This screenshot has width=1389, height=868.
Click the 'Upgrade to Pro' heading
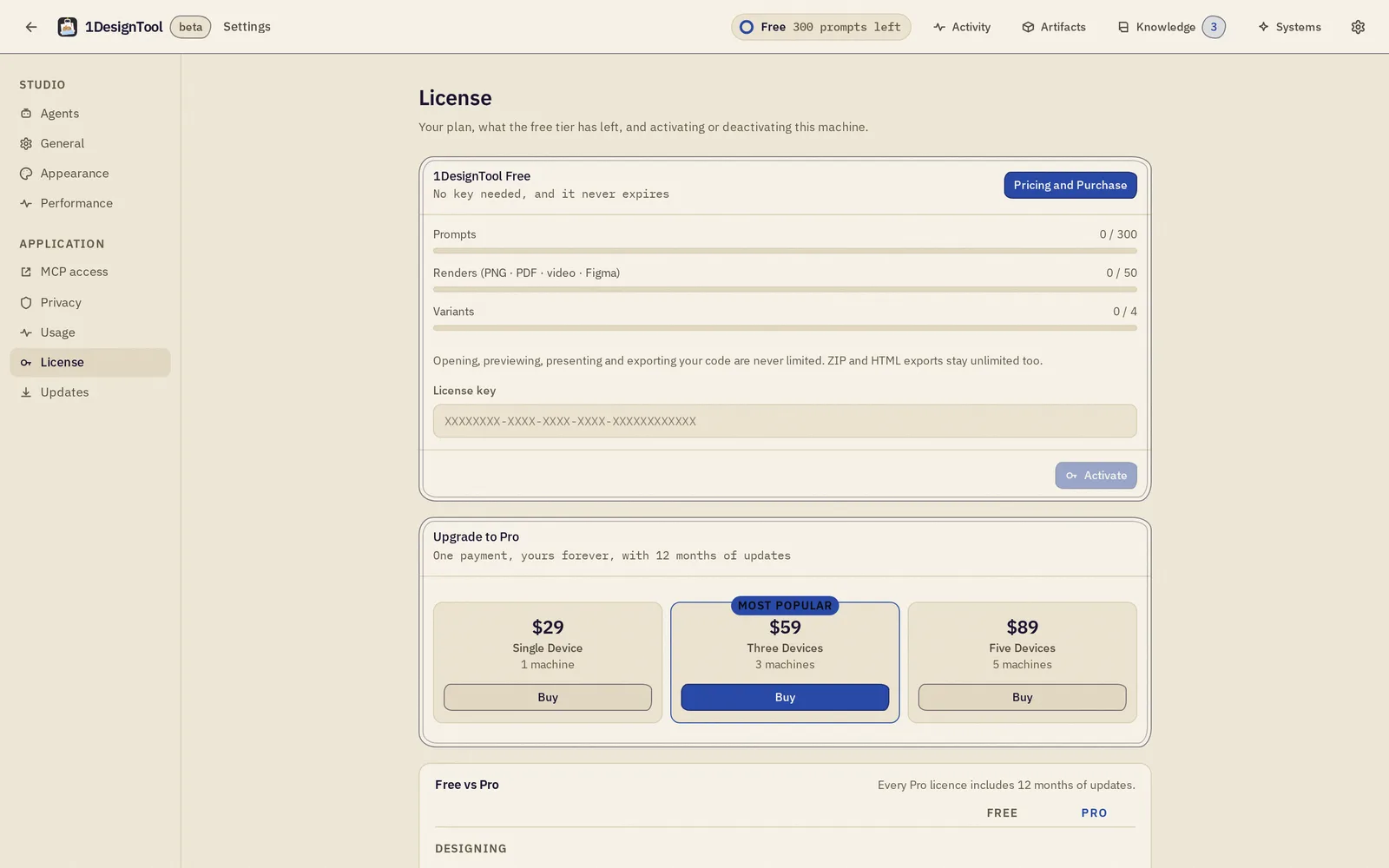tap(476, 537)
